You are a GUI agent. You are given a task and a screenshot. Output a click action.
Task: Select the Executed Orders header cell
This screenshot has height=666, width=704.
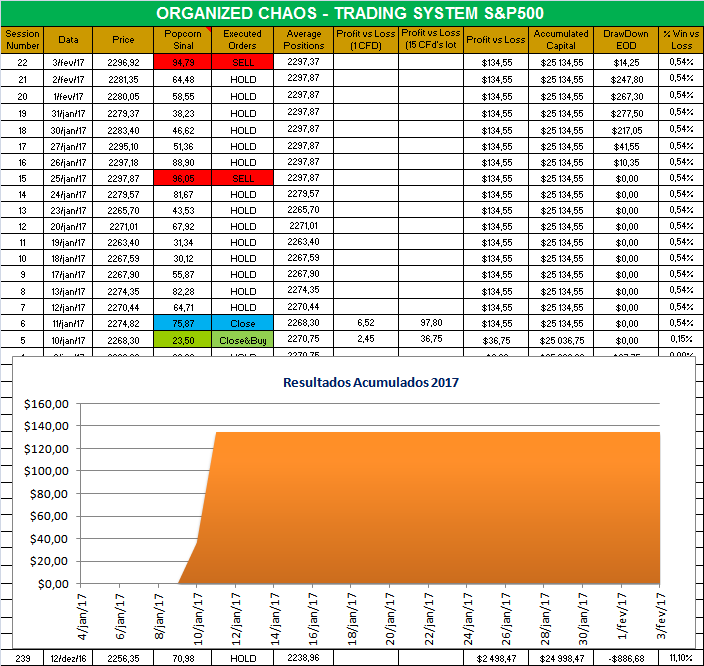pyautogui.click(x=242, y=40)
